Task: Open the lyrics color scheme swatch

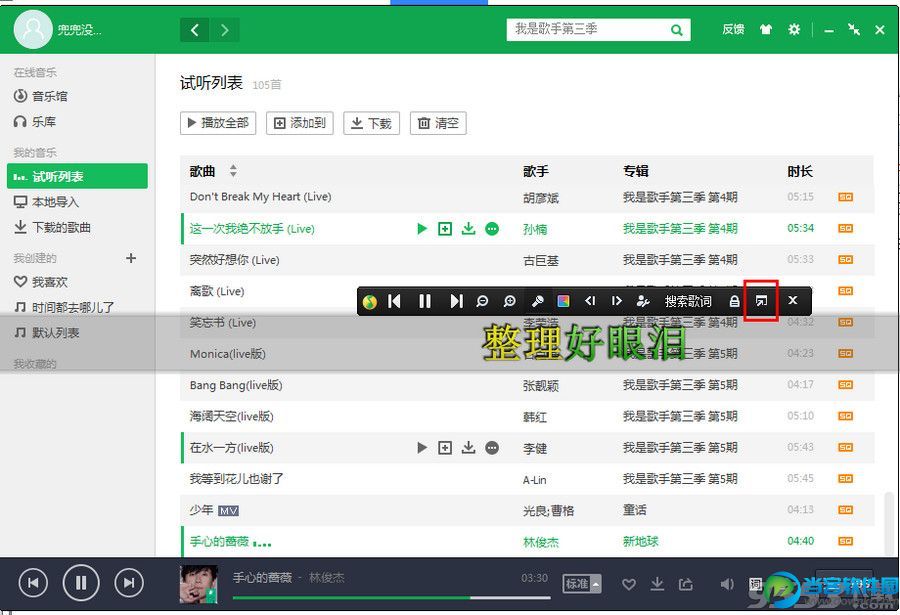Action: tap(564, 301)
